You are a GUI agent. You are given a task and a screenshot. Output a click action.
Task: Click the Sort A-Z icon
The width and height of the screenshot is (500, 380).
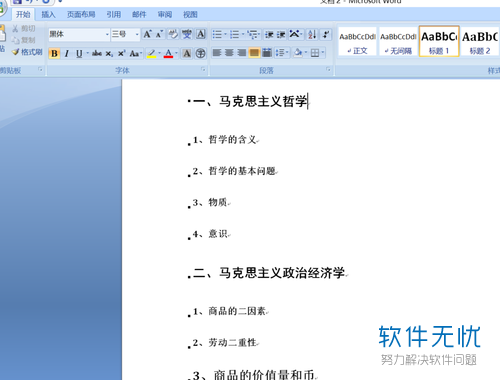pos(312,34)
